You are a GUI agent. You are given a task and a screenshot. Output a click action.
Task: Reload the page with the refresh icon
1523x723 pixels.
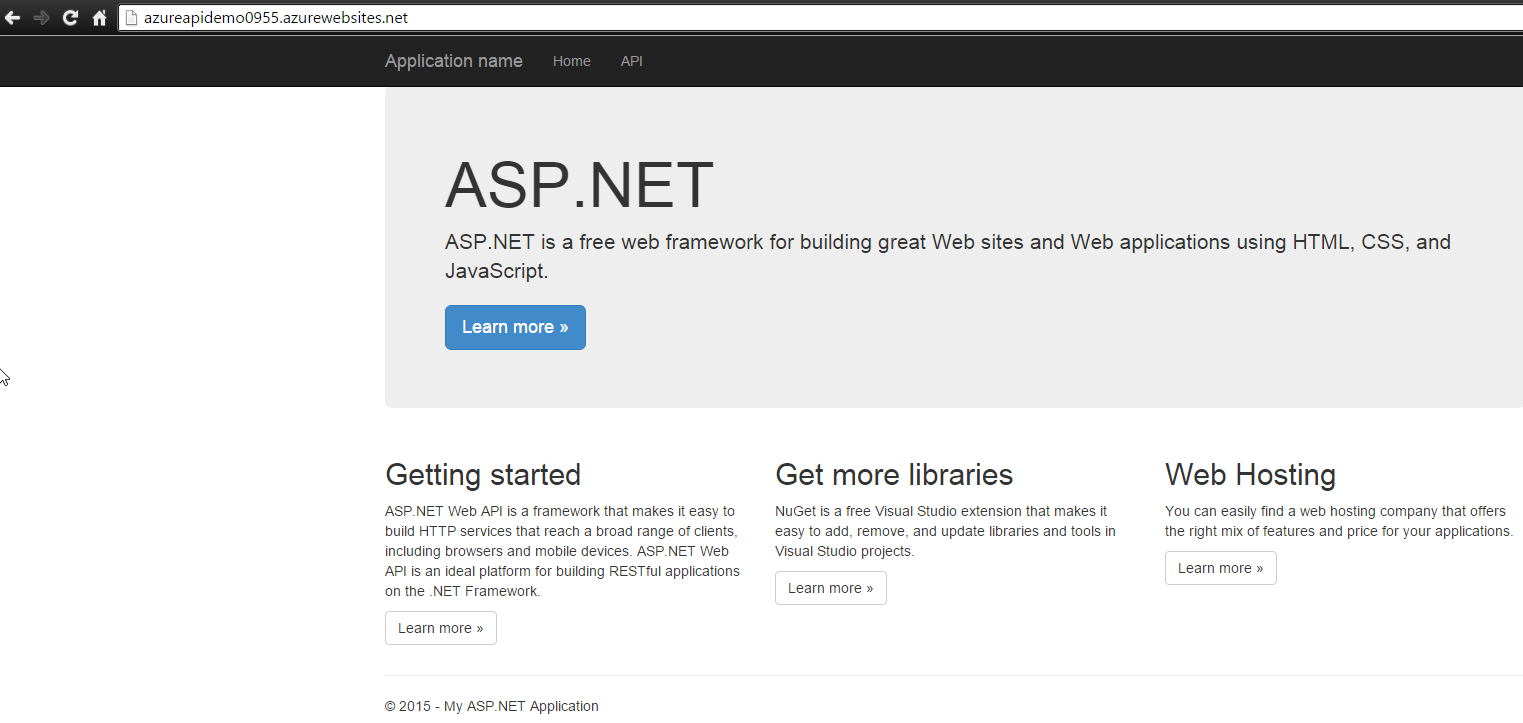(x=70, y=18)
